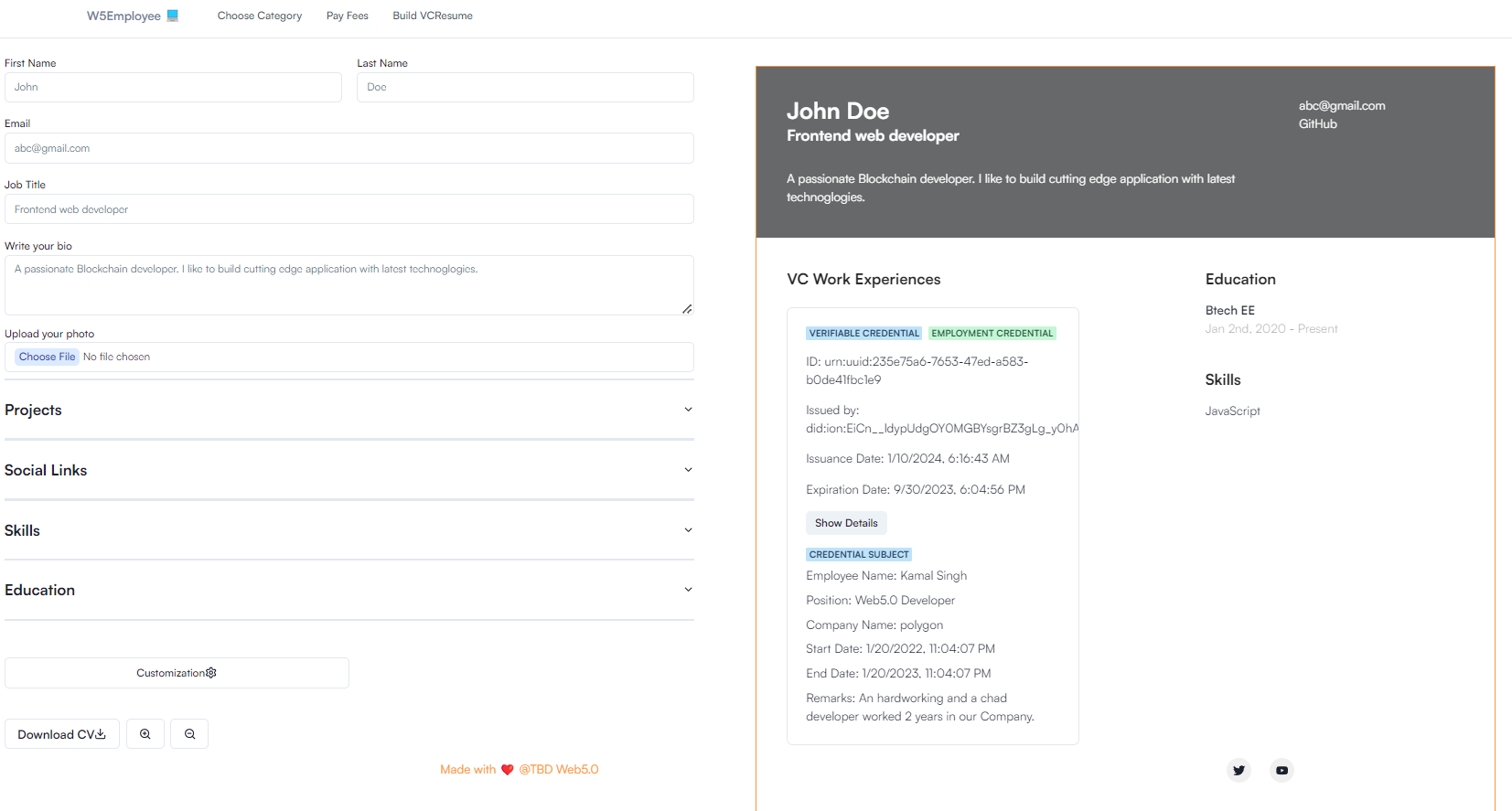This screenshot has height=811, width=1512.
Task: Click the W5Employee laptop logo icon
Action: pyautogui.click(x=173, y=16)
